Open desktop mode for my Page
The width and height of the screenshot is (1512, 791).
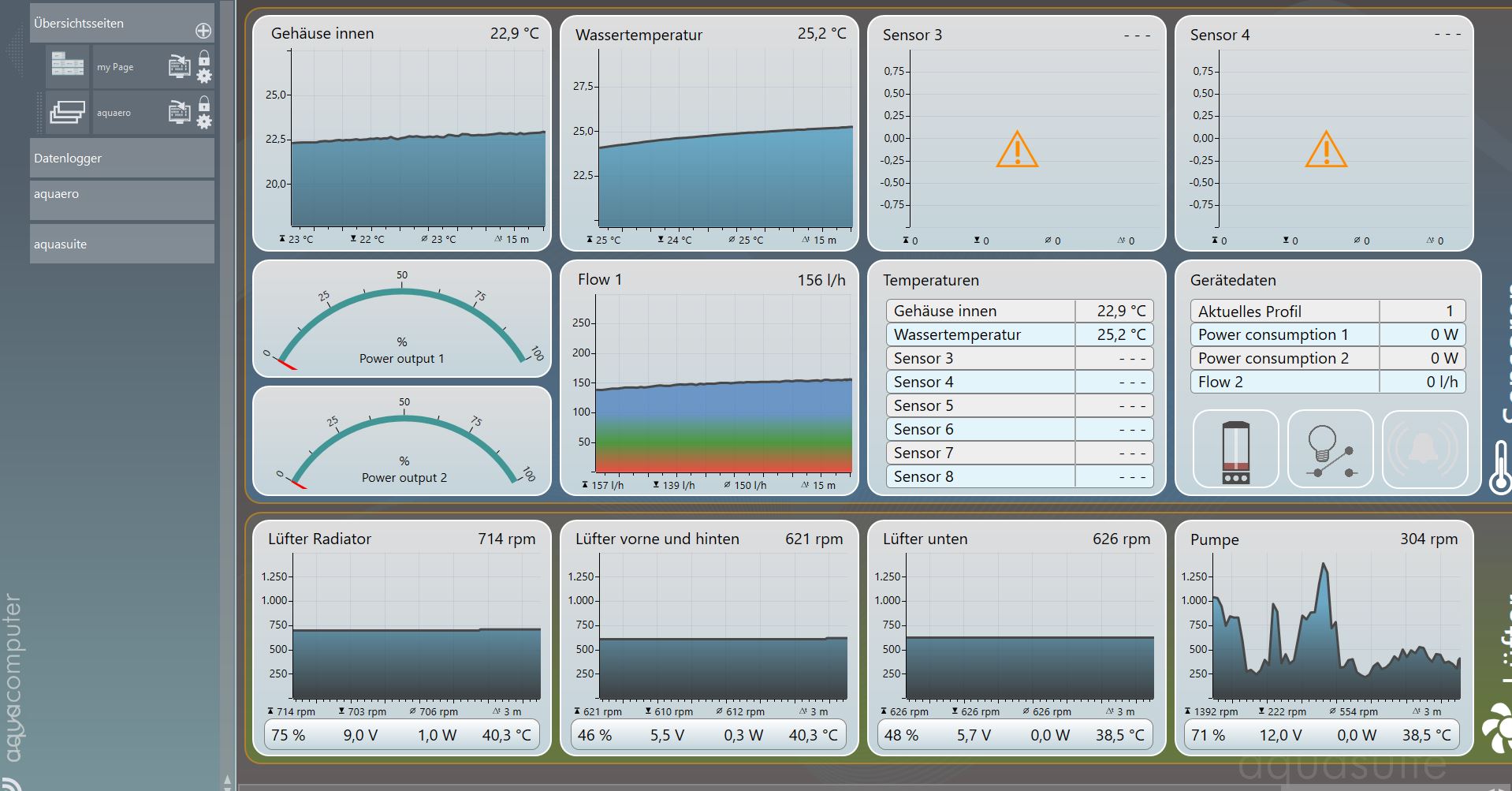coord(179,67)
